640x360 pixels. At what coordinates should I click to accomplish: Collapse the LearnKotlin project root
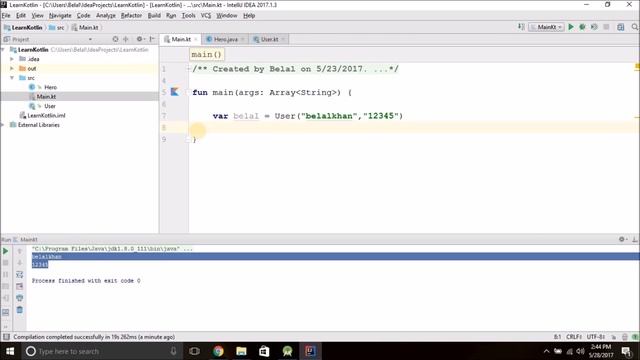tap(3, 49)
